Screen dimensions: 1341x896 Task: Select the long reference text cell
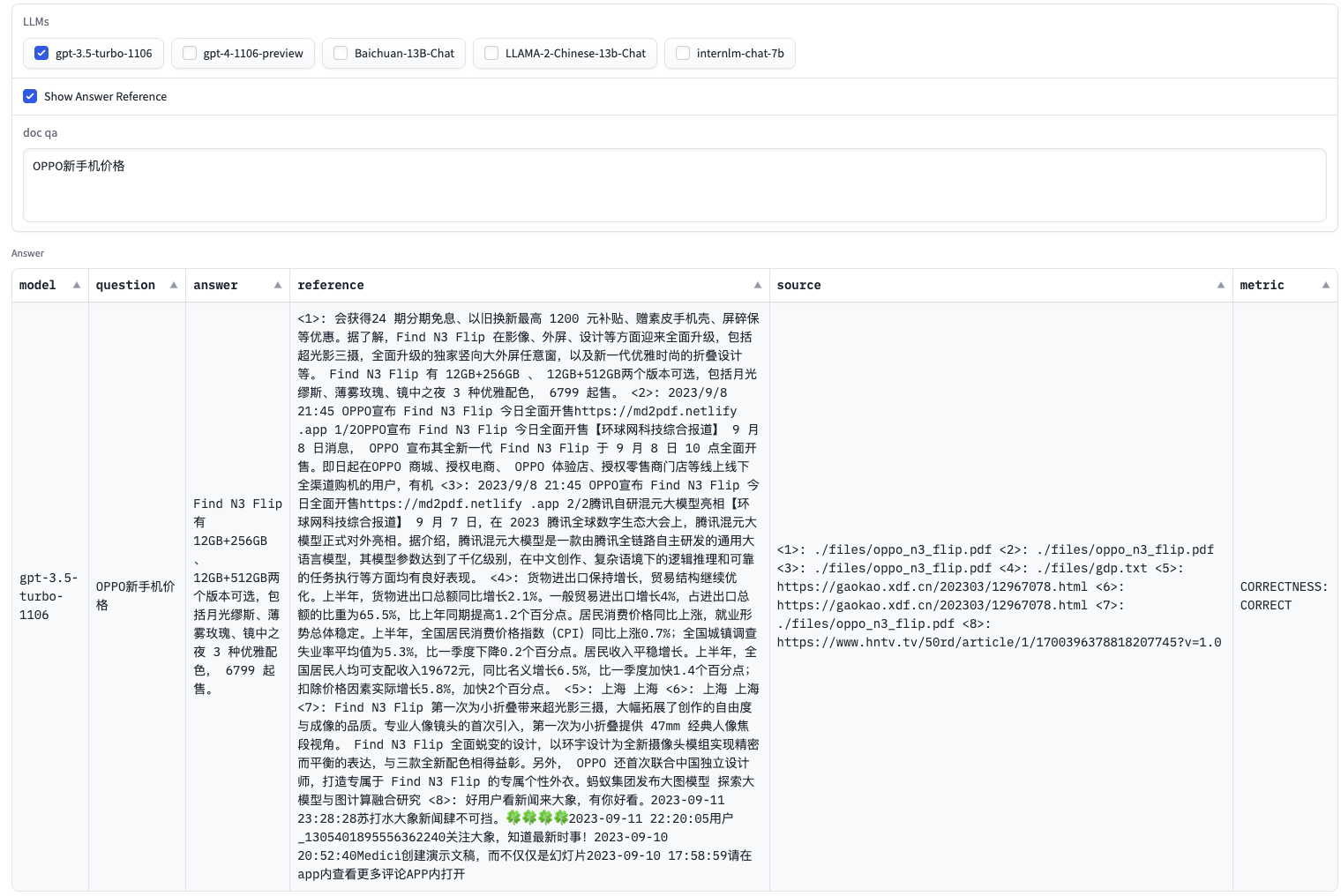[x=529, y=596]
